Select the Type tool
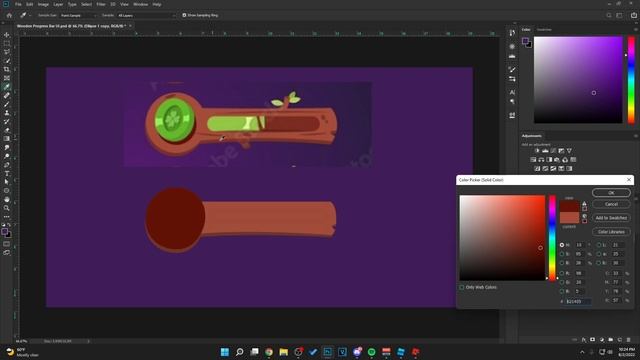Image resolution: width=640 pixels, height=360 pixels. tap(7, 173)
